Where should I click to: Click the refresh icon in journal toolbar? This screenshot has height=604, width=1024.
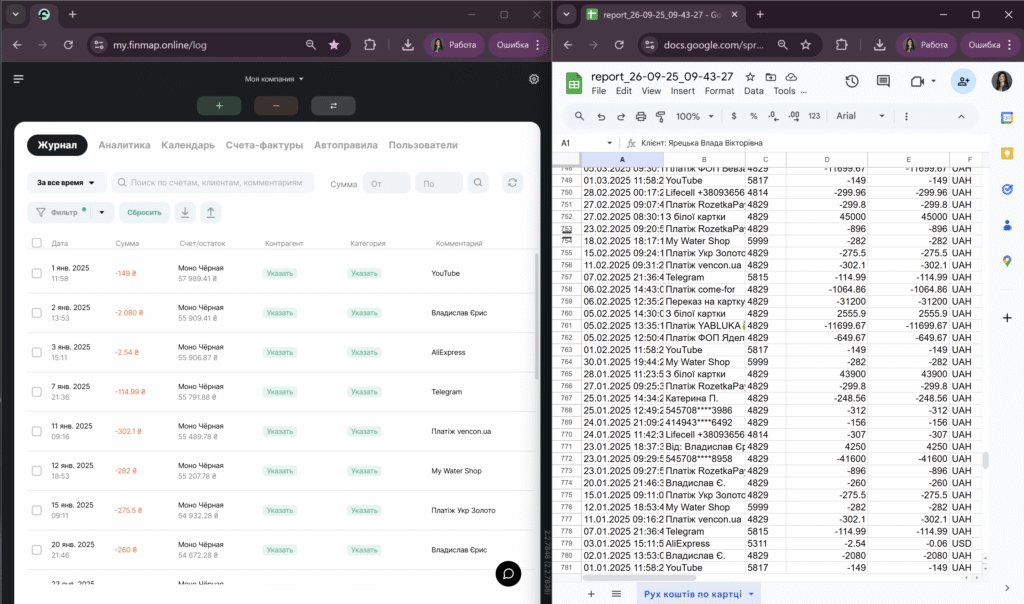(x=513, y=183)
